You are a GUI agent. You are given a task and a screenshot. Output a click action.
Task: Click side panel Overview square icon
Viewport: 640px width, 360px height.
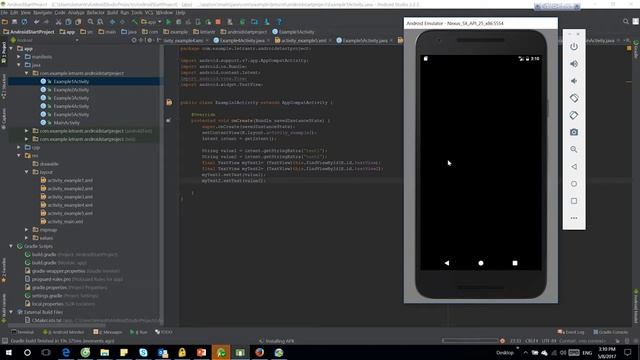(574, 201)
